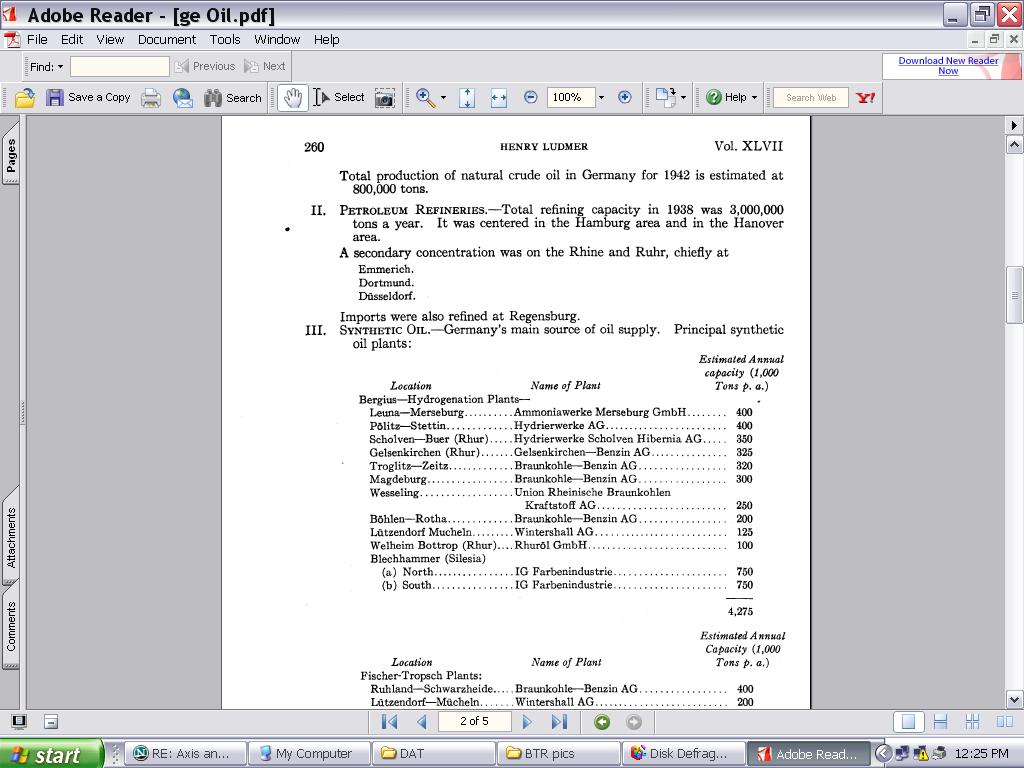Click the 100% zoom value field
1024x768 pixels.
pos(570,97)
